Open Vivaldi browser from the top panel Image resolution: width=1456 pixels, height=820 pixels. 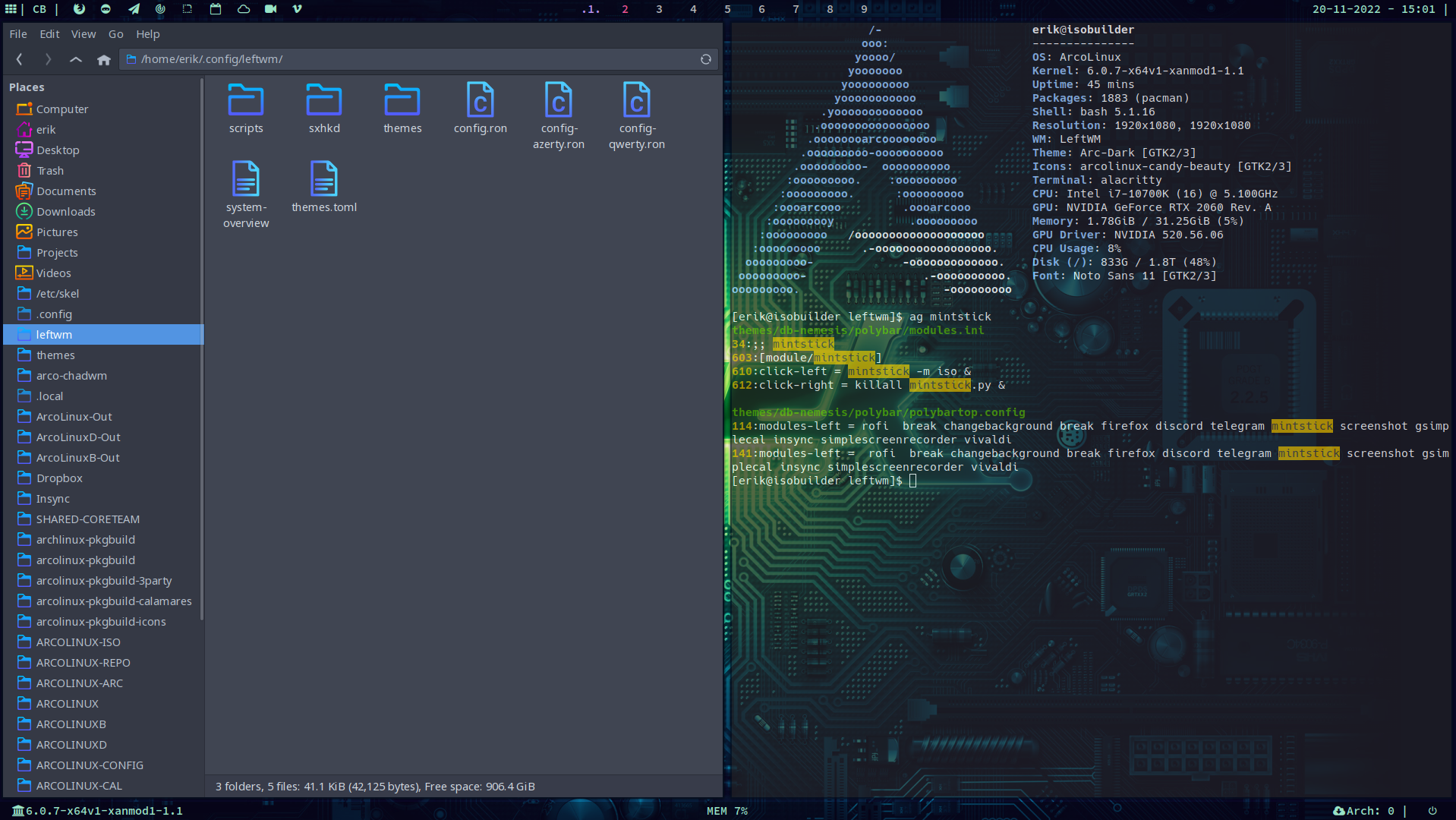(x=297, y=10)
